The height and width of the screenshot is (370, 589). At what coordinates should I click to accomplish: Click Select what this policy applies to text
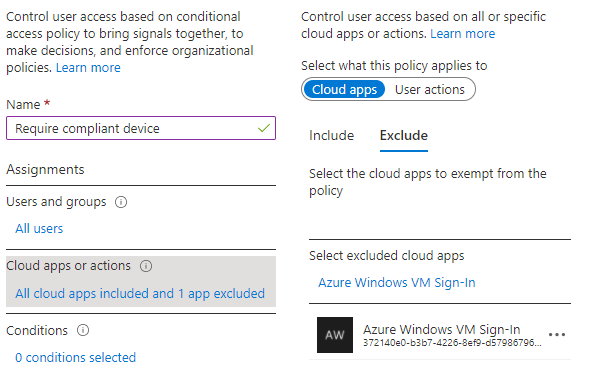click(394, 66)
